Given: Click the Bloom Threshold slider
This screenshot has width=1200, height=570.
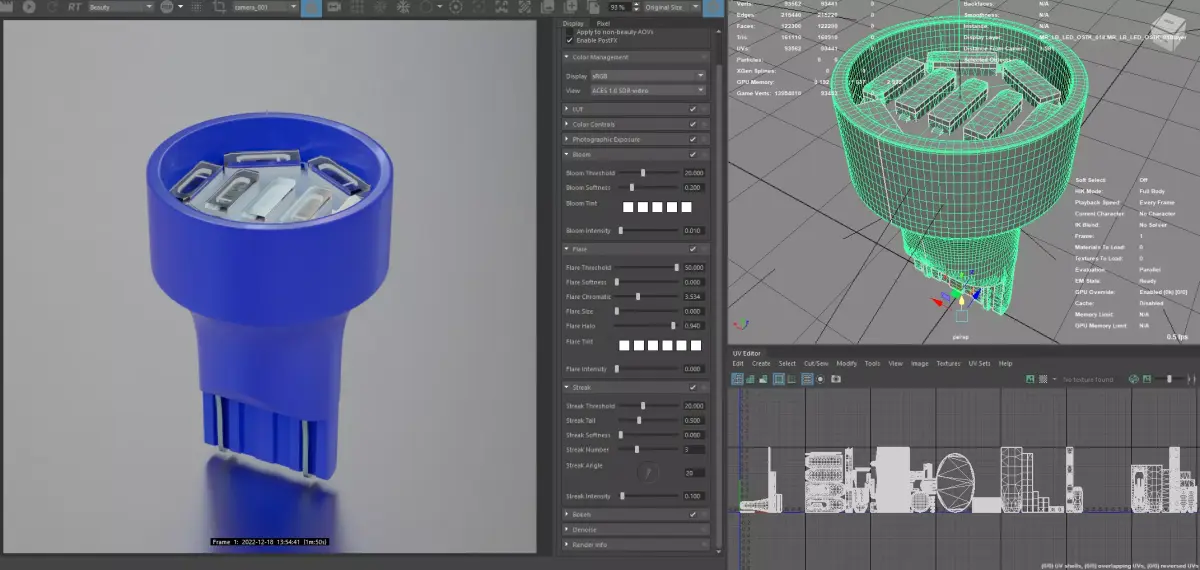Looking at the screenshot, I should 642,173.
